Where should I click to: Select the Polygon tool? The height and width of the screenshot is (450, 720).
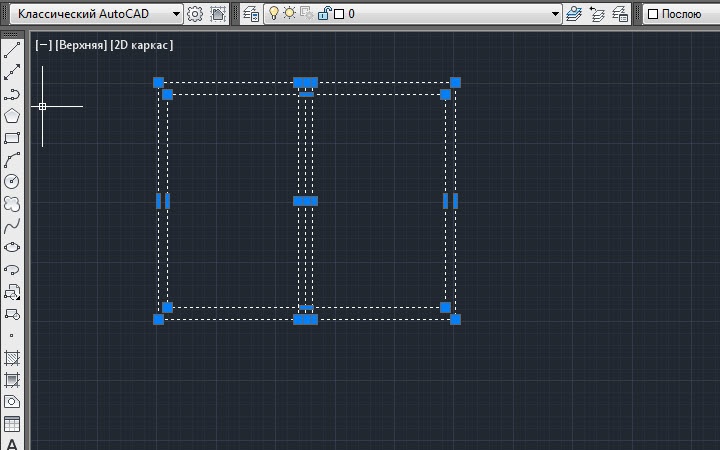[x=12, y=116]
